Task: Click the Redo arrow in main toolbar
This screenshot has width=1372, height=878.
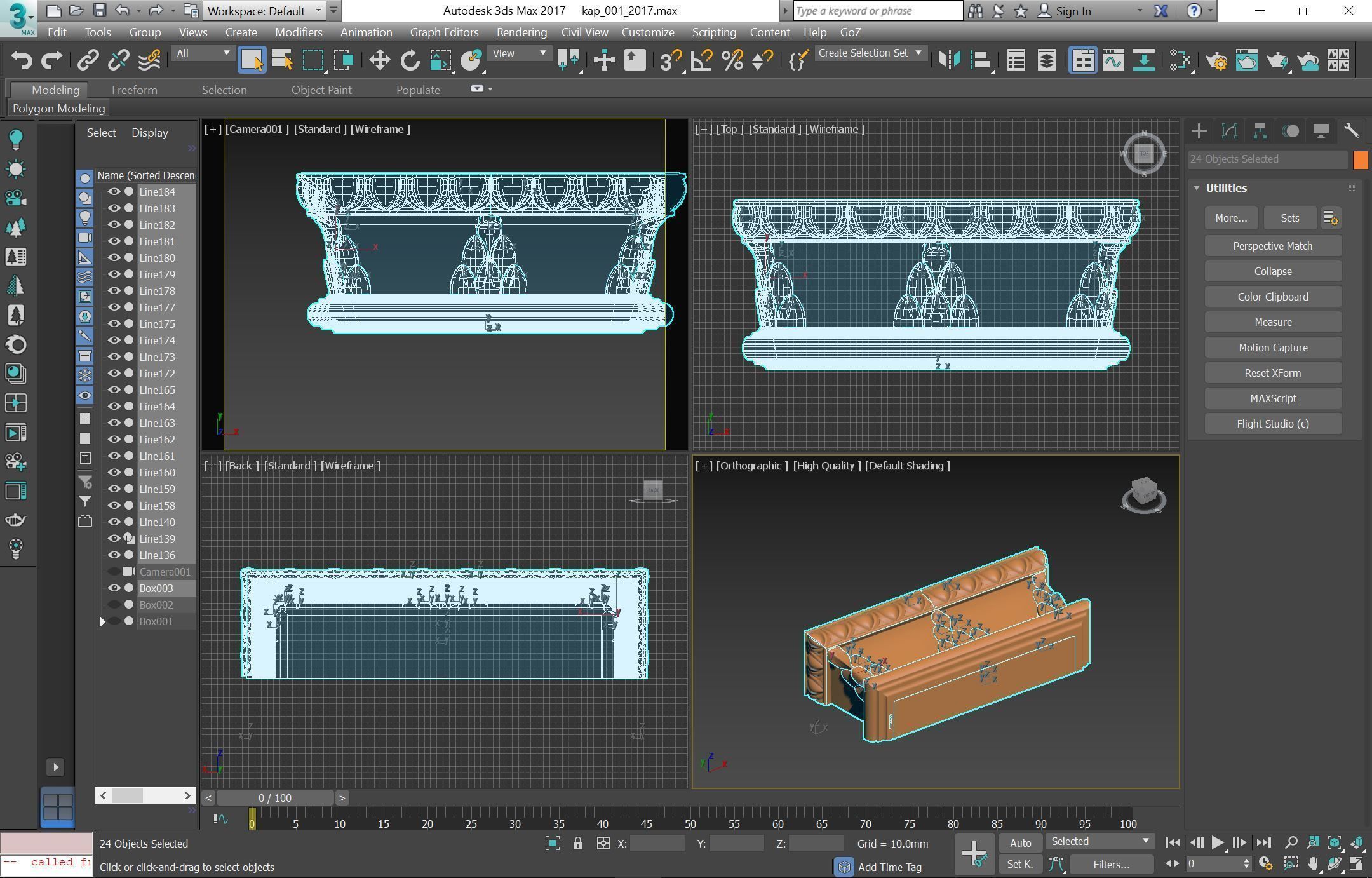Action: pyautogui.click(x=51, y=60)
